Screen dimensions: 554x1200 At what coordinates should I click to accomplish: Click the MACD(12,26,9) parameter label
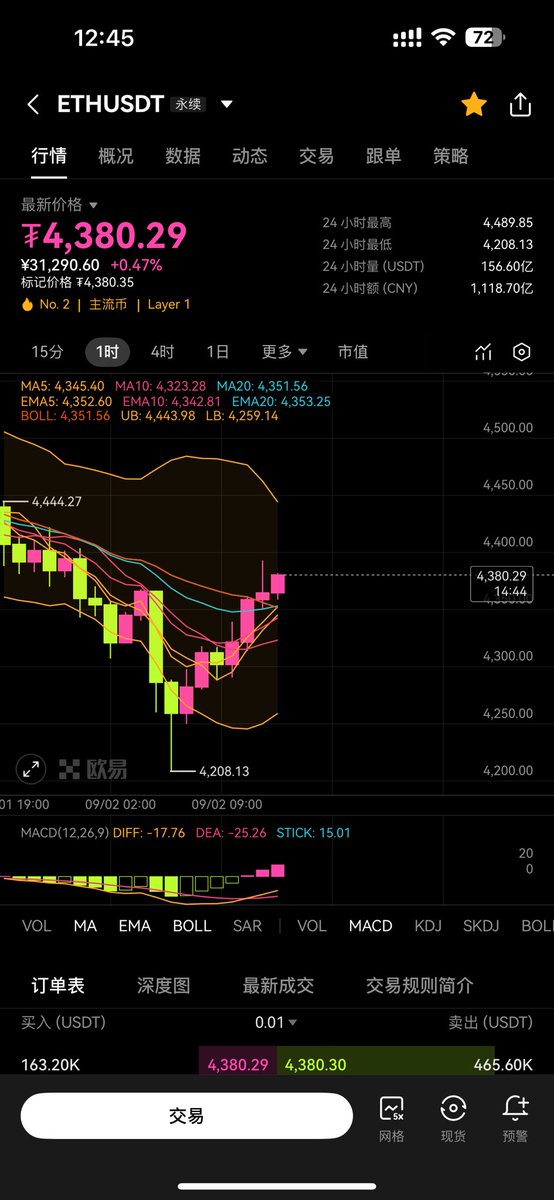pos(63,832)
